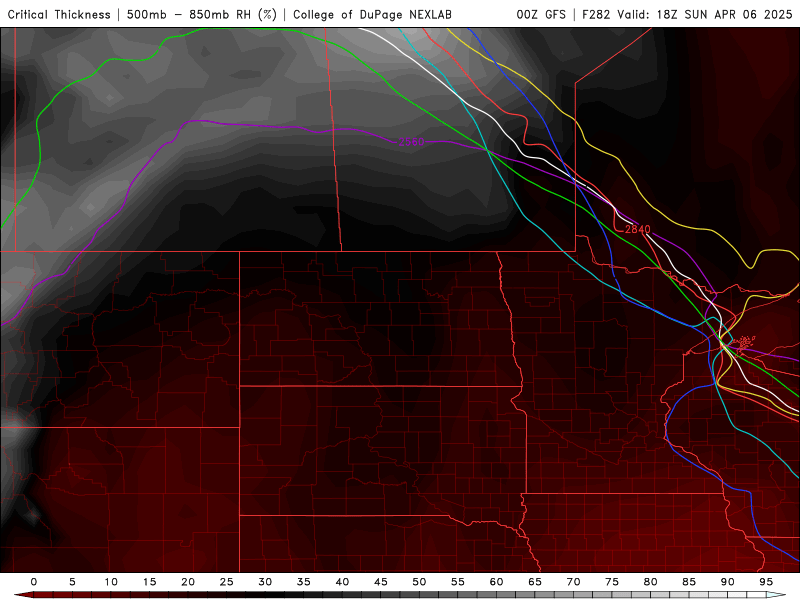The image size is (800, 600).
Task: Click the colorbar value "40"
Action: click(342, 582)
